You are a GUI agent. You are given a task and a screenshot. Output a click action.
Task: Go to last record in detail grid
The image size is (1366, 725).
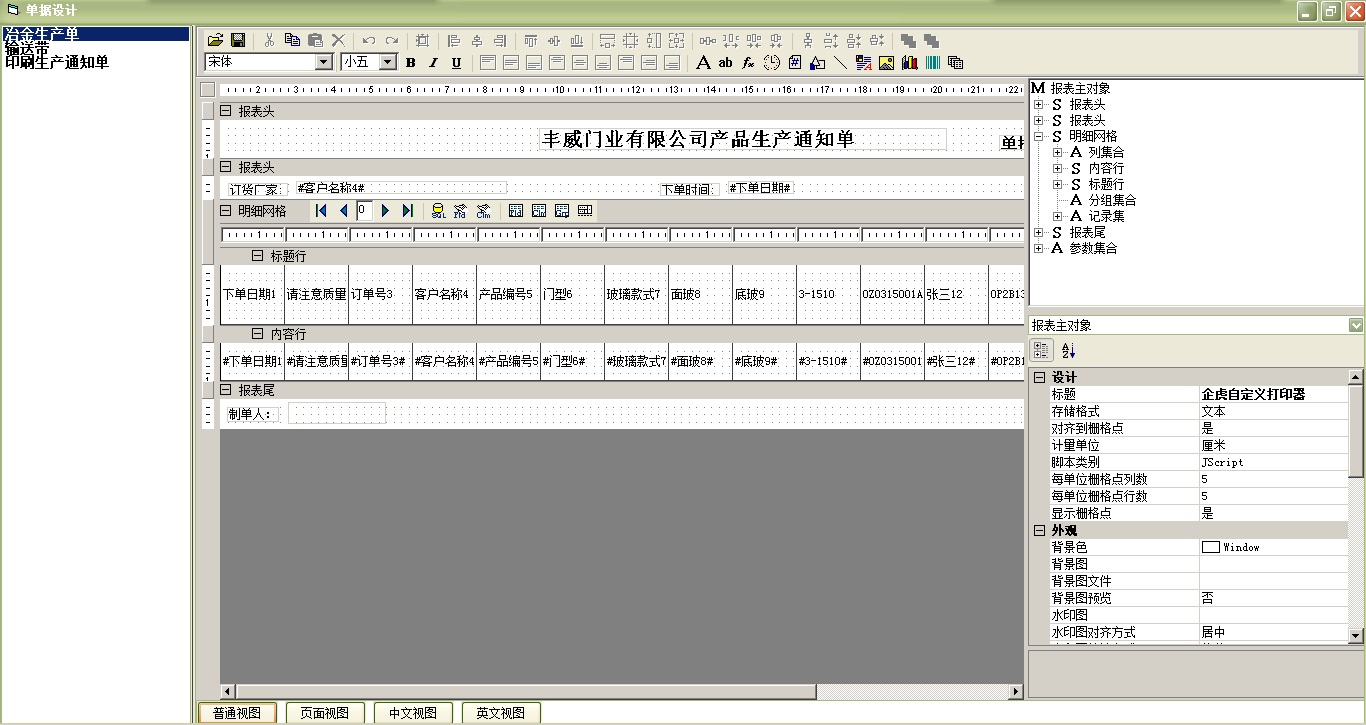pyautogui.click(x=407, y=210)
